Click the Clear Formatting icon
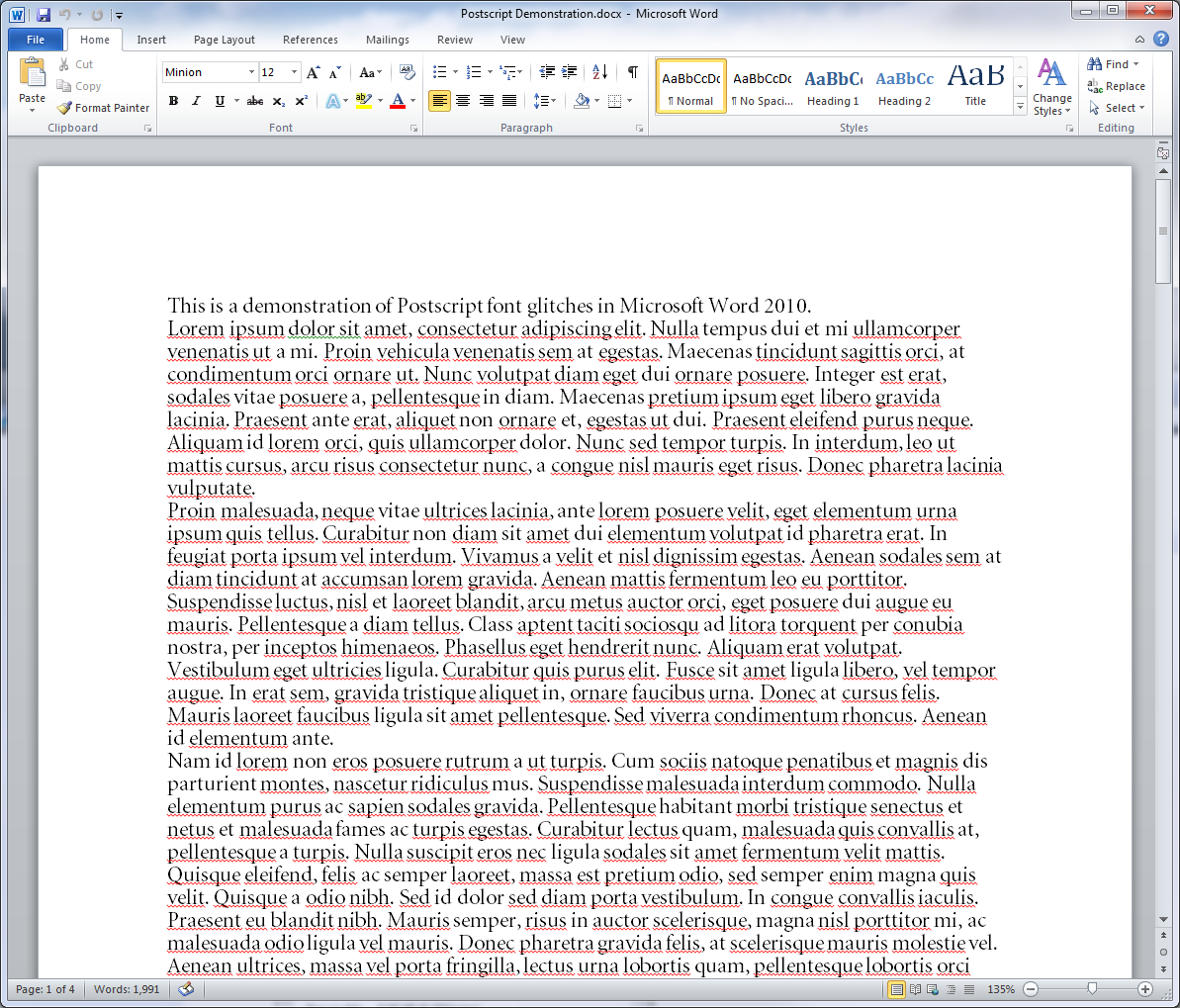The height and width of the screenshot is (1008, 1180). (407, 72)
